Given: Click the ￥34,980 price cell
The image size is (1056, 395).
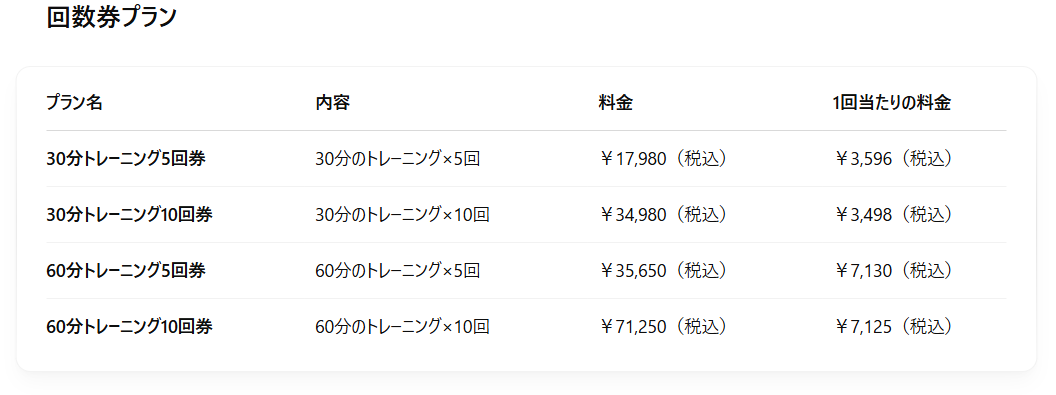Looking at the screenshot, I should 663,215.
